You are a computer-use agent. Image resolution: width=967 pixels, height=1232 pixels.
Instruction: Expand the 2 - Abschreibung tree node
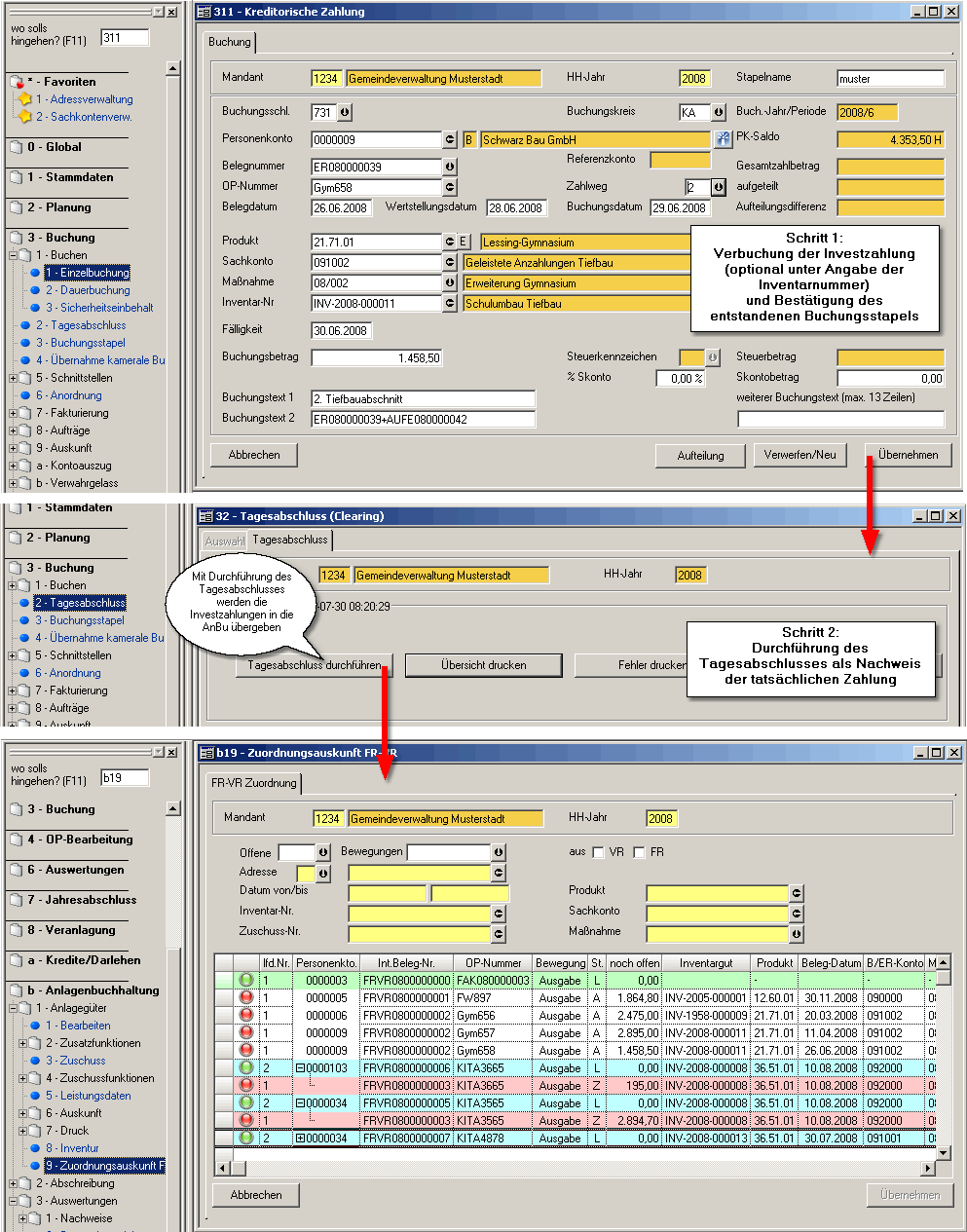pyautogui.click(x=13, y=1183)
